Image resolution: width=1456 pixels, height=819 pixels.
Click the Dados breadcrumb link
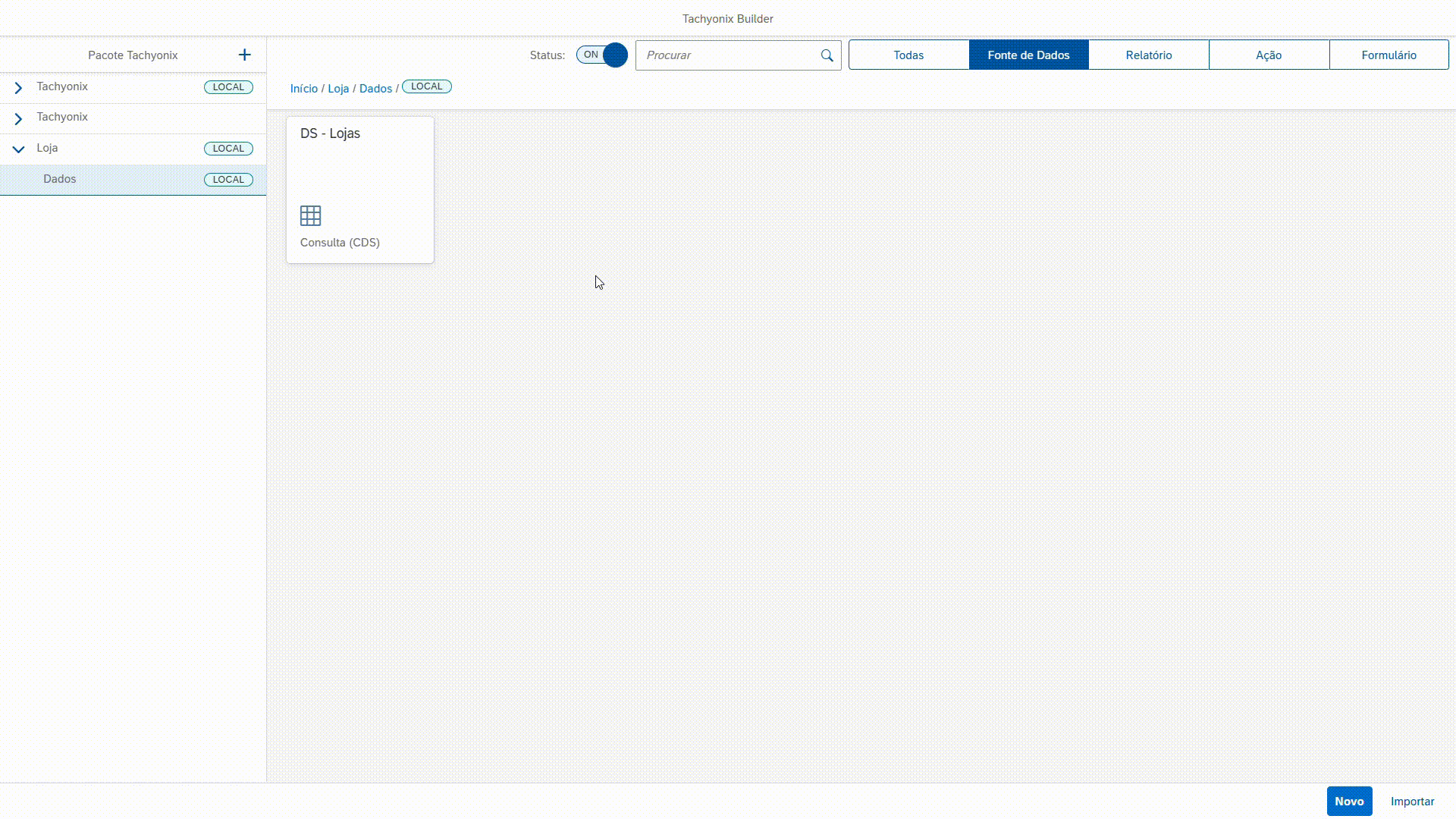click(375, 89)
